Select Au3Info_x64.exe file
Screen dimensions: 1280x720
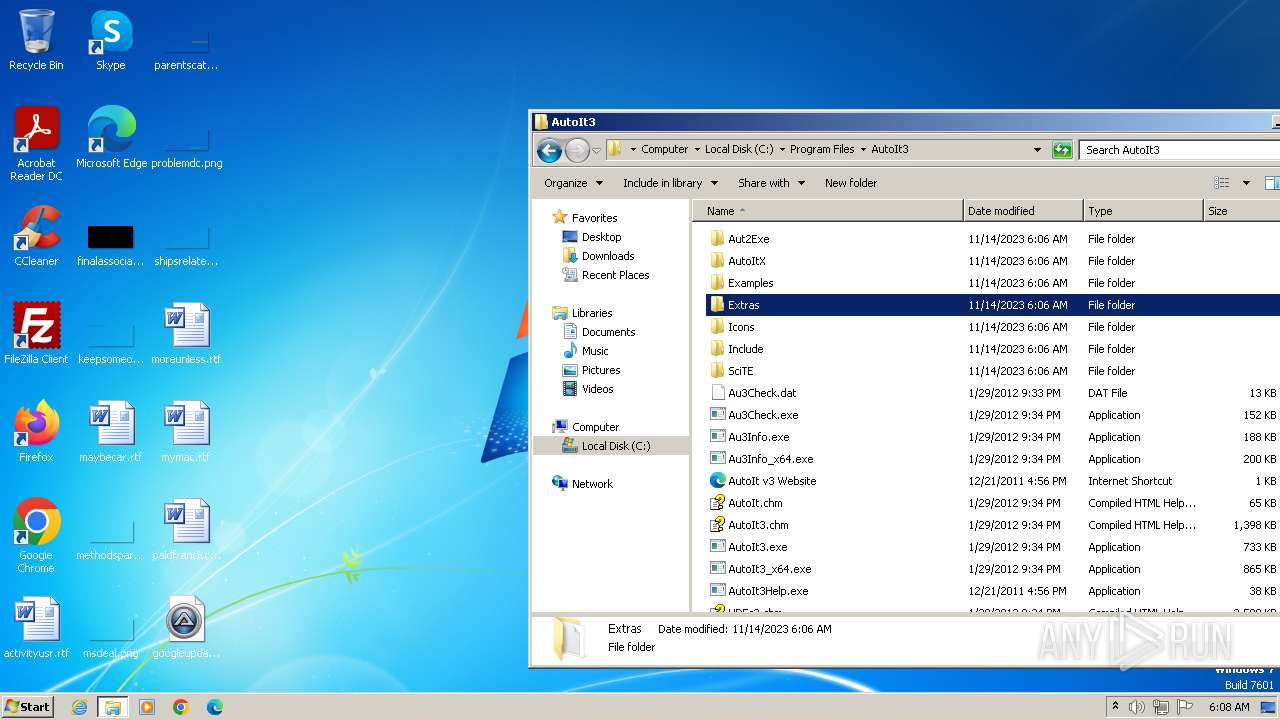(770, 459)
